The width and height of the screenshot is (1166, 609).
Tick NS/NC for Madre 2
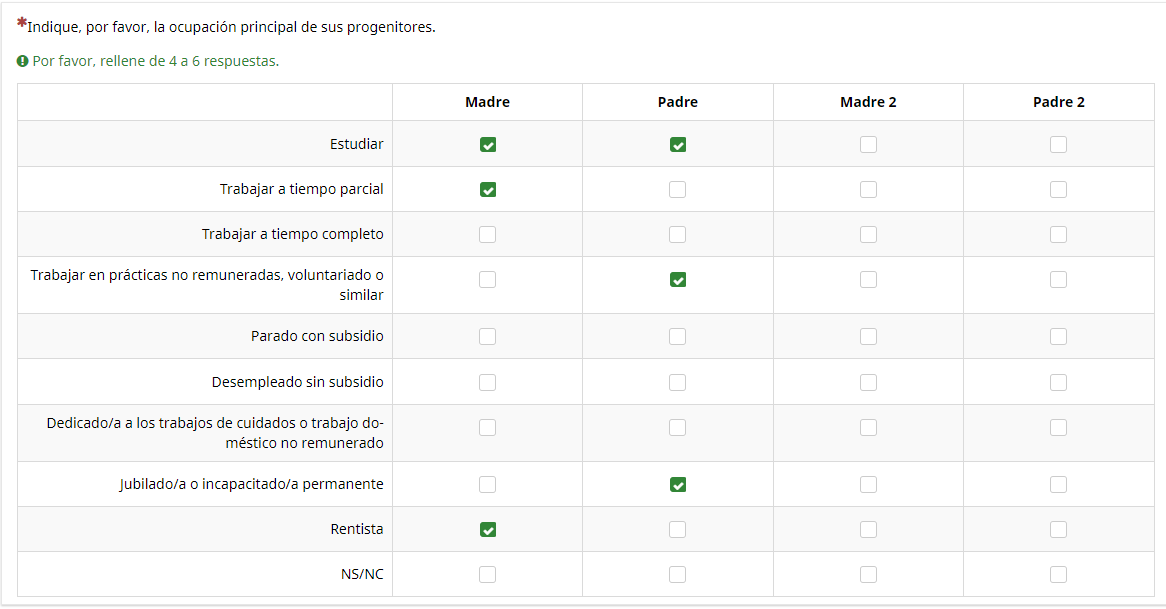point(868,575)
